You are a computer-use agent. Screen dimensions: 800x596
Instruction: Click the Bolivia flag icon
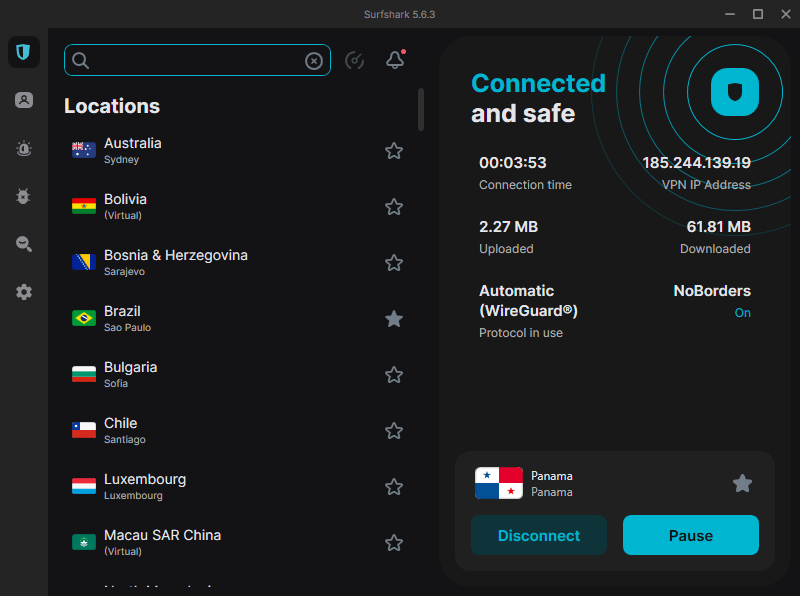[84, 206]
